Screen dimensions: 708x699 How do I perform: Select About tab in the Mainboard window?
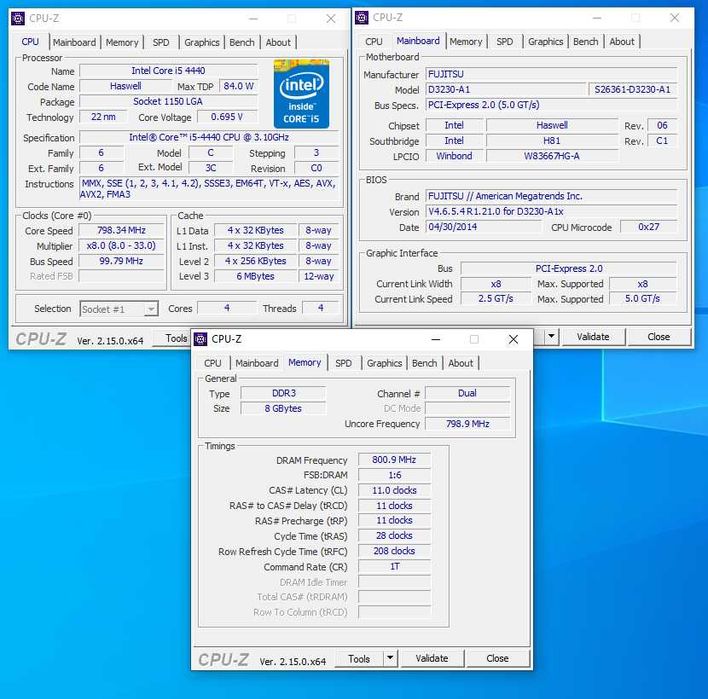[622, 42]
